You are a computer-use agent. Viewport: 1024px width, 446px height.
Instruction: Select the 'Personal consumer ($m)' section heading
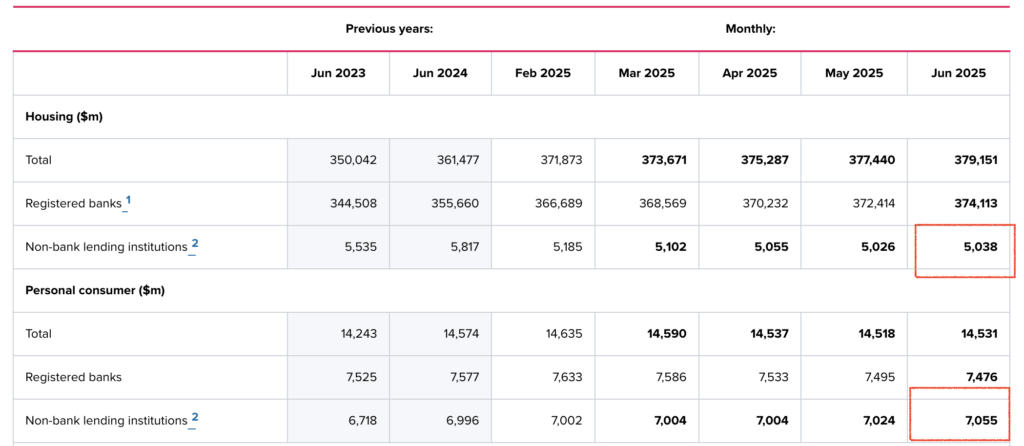(x=95, y=291)
